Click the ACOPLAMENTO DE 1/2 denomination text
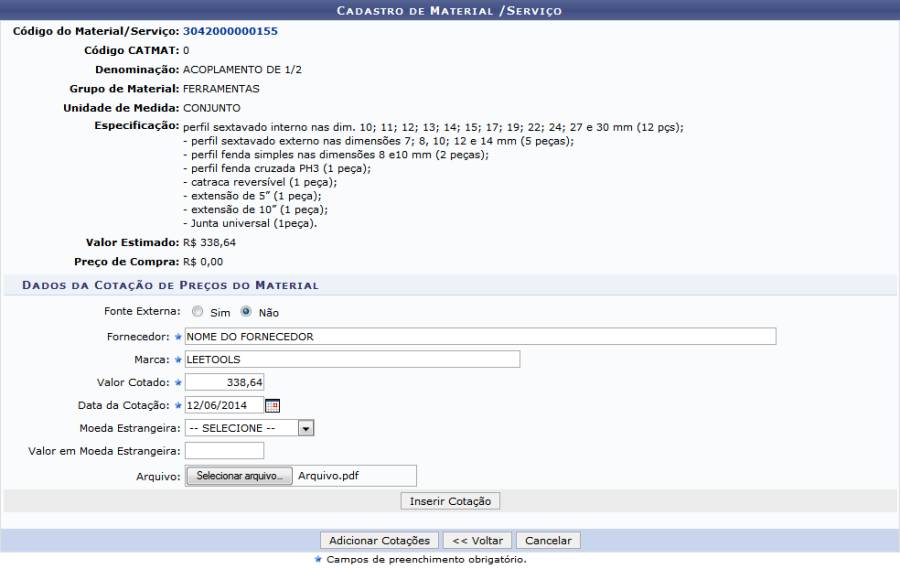Viewport: 900px width, 569px height. (x=242, y=69)
